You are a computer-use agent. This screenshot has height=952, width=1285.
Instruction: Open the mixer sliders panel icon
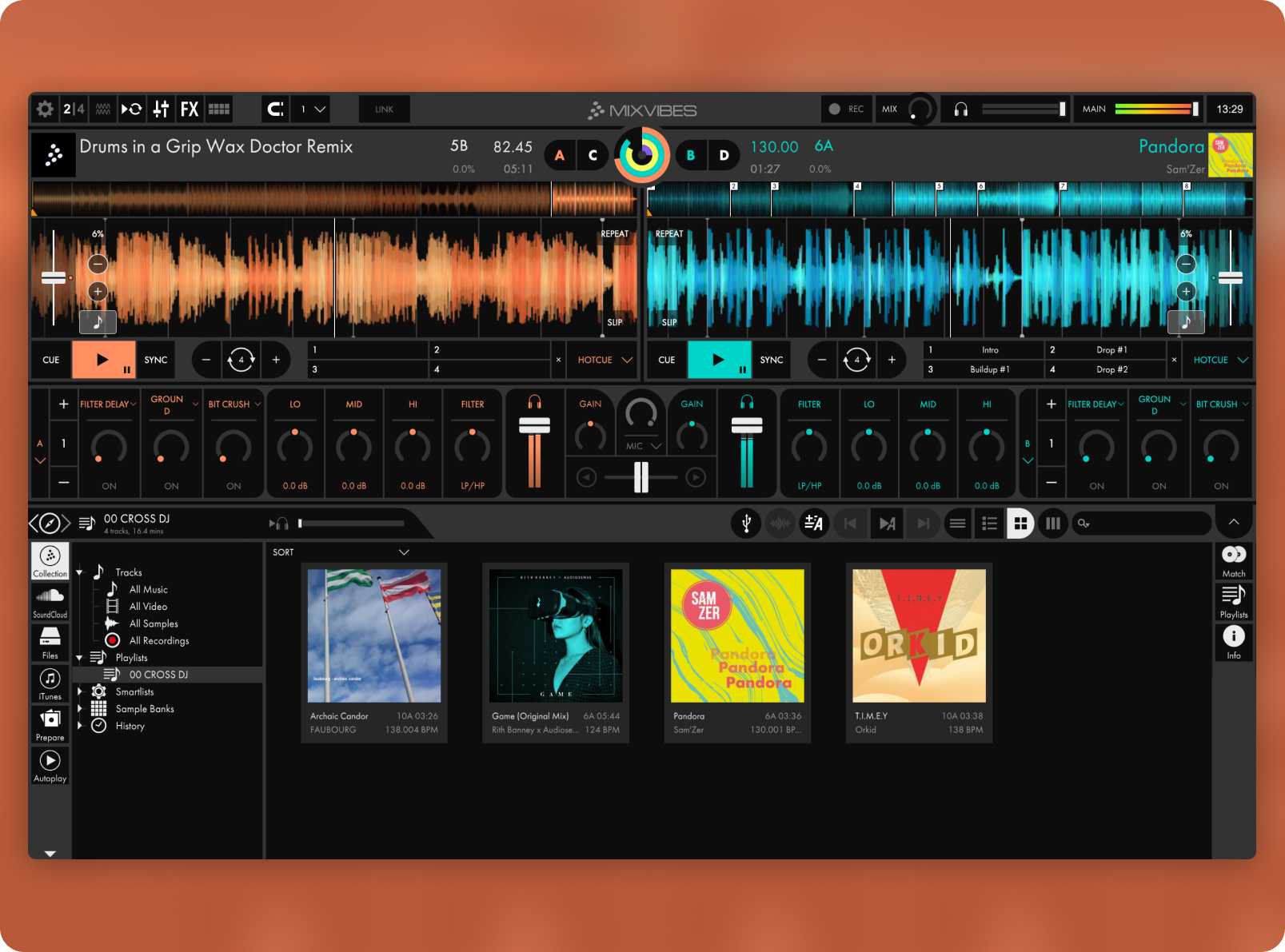[161, 109]
